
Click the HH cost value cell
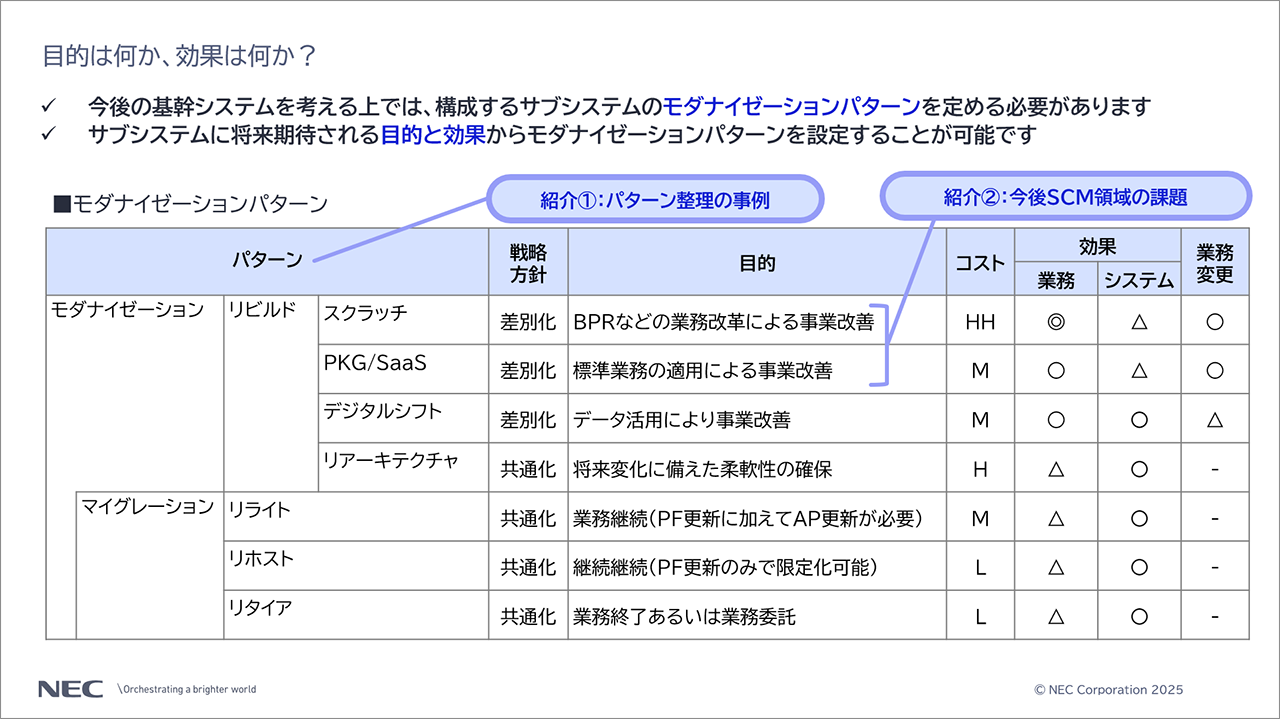(980, 322)
